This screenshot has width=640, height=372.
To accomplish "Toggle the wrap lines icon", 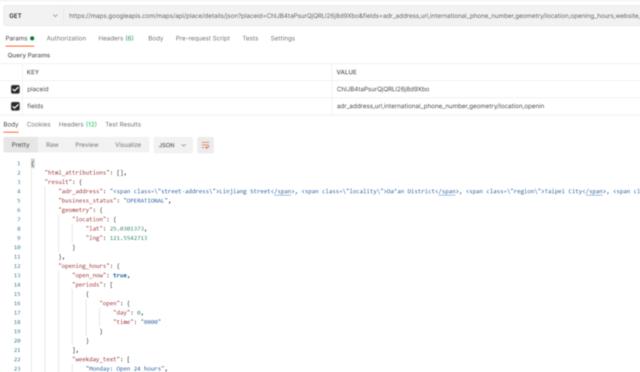I will (x=205, y=145).
